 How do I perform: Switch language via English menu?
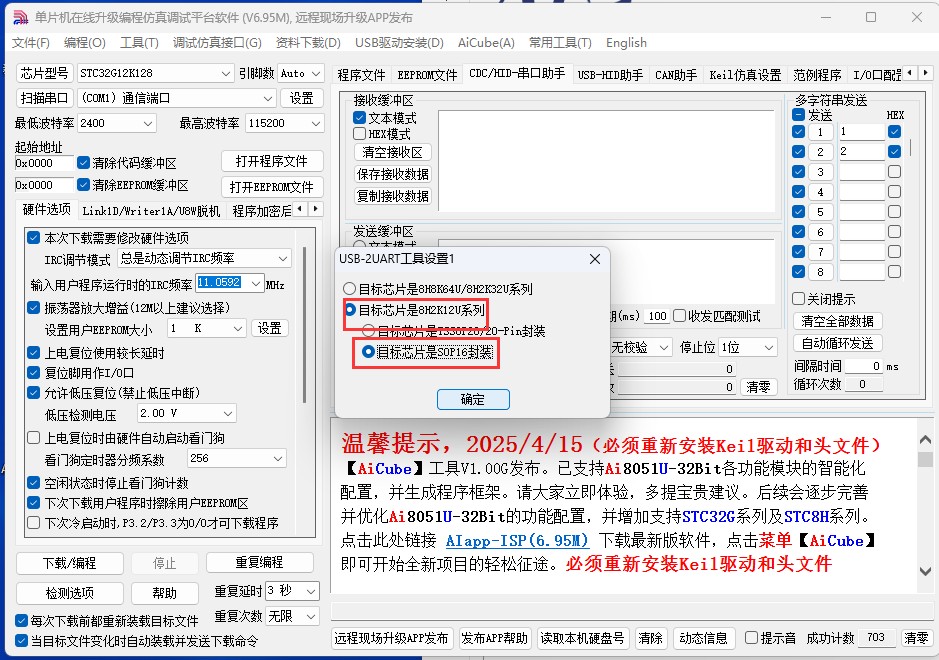pos(626,43)
